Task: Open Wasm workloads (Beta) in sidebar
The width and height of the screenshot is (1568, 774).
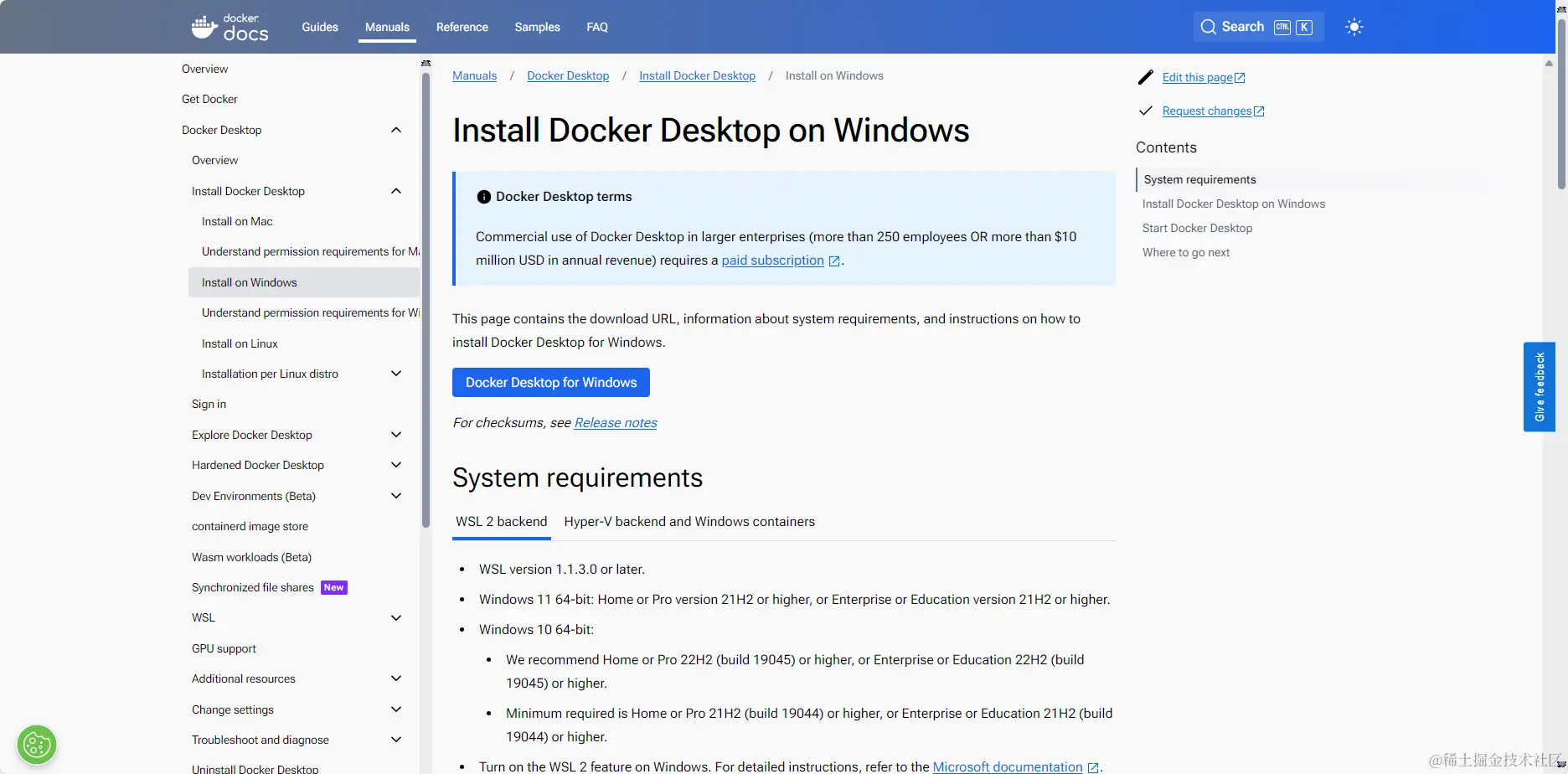Action: (251, 557)
